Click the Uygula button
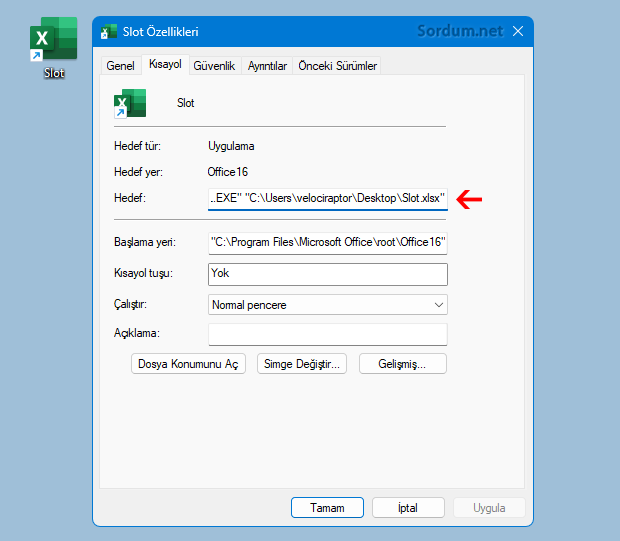 pos(489,507)
